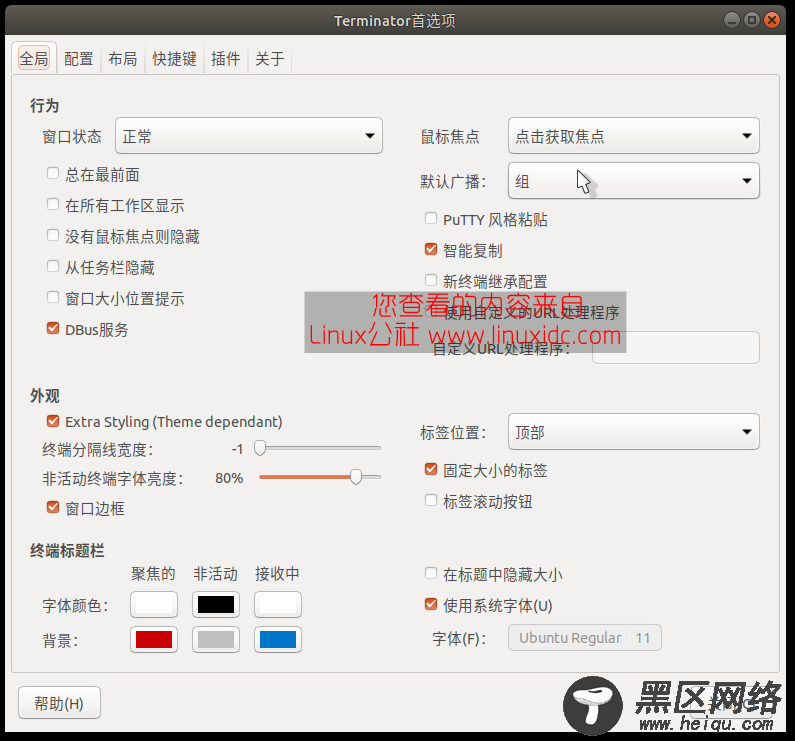
Task: Tick 没有鼠标焦点则隐藏 checkbox
Action: coord(53,235)
